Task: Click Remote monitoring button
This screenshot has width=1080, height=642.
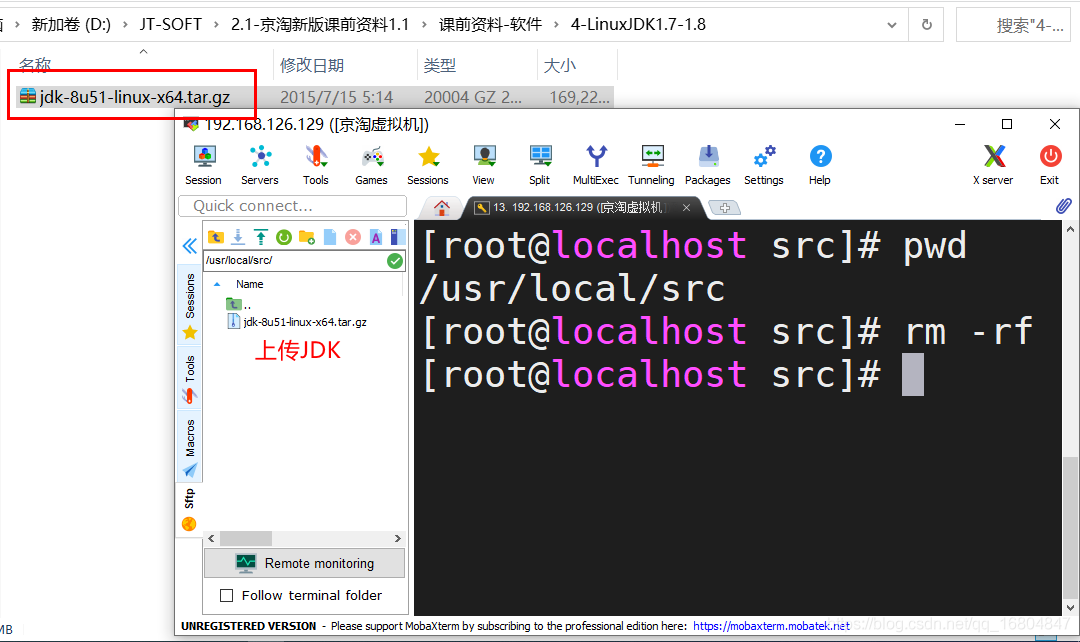Action: [x=304, y=563]
